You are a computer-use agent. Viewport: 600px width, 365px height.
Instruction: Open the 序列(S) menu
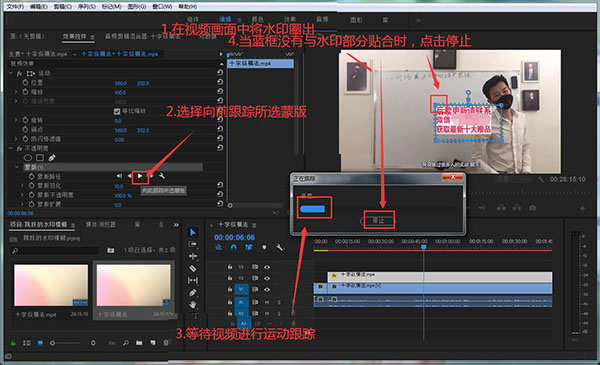[x=86, y=7]
